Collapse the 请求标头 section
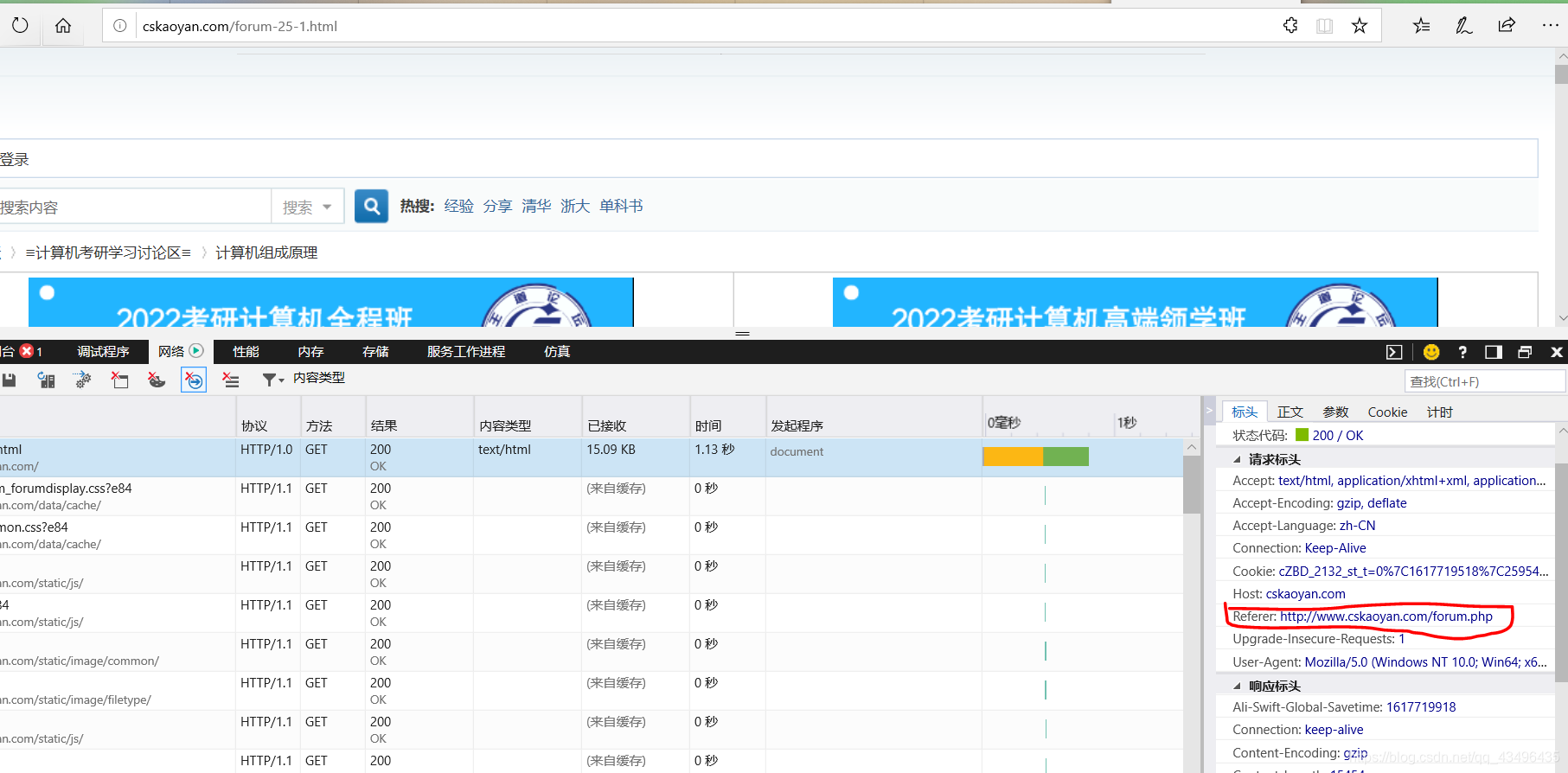 (x=1237, y=460)
